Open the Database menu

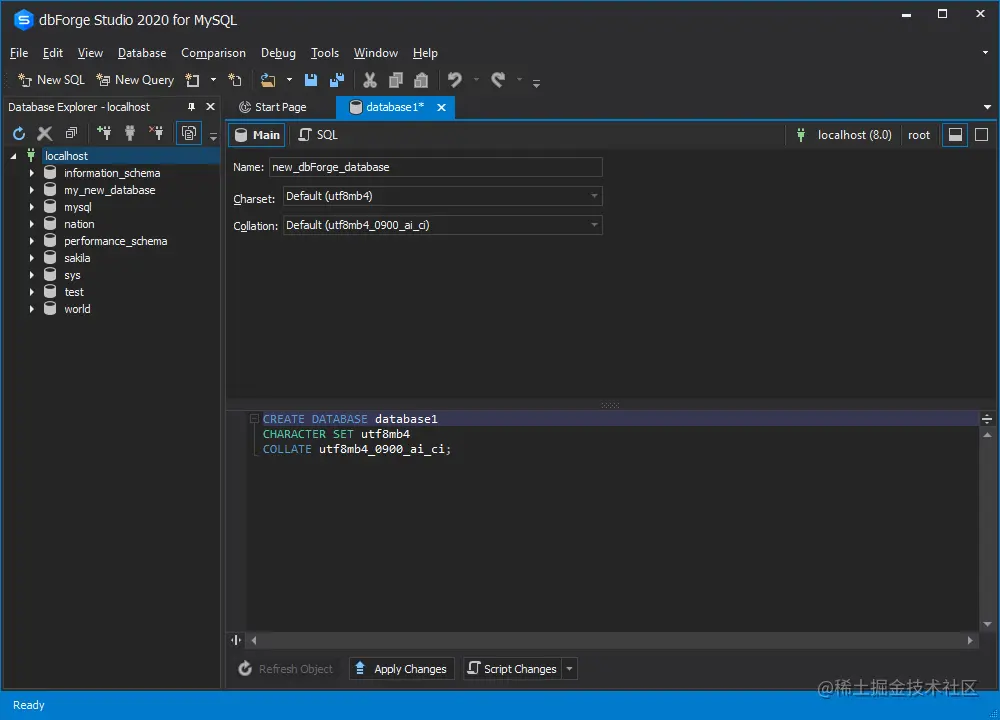pyautogui.click(x=141, y=53)
